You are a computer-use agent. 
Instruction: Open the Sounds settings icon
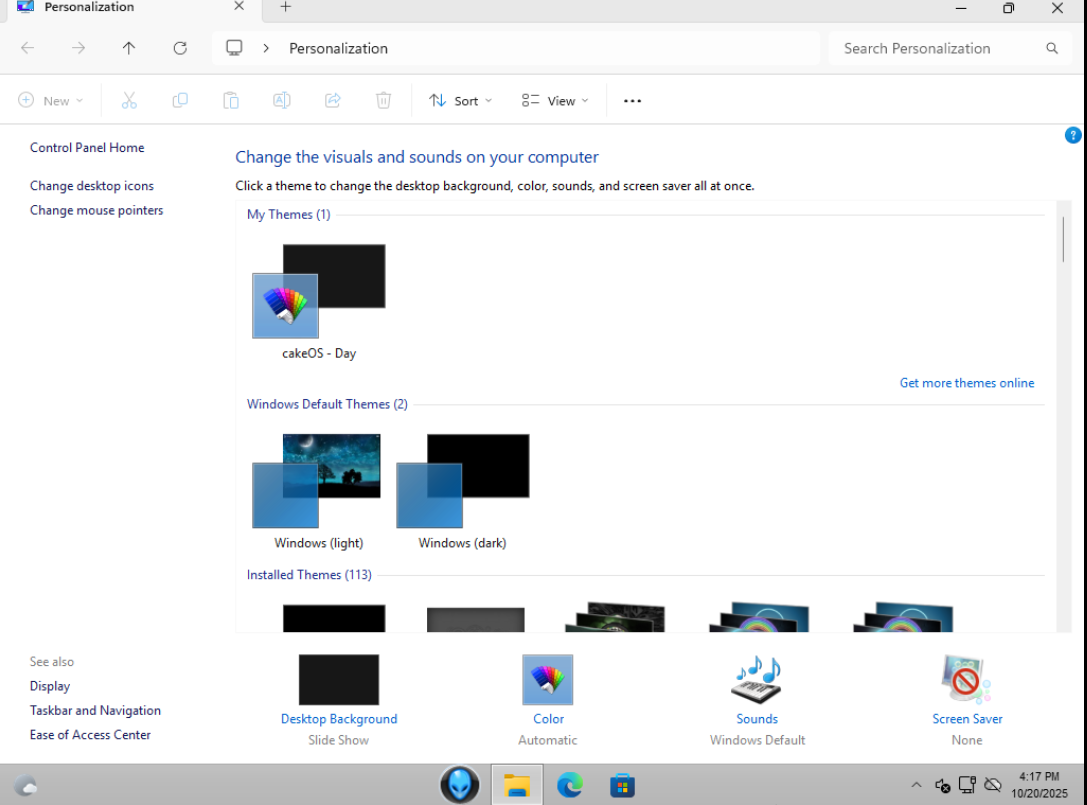coord(756,681)
